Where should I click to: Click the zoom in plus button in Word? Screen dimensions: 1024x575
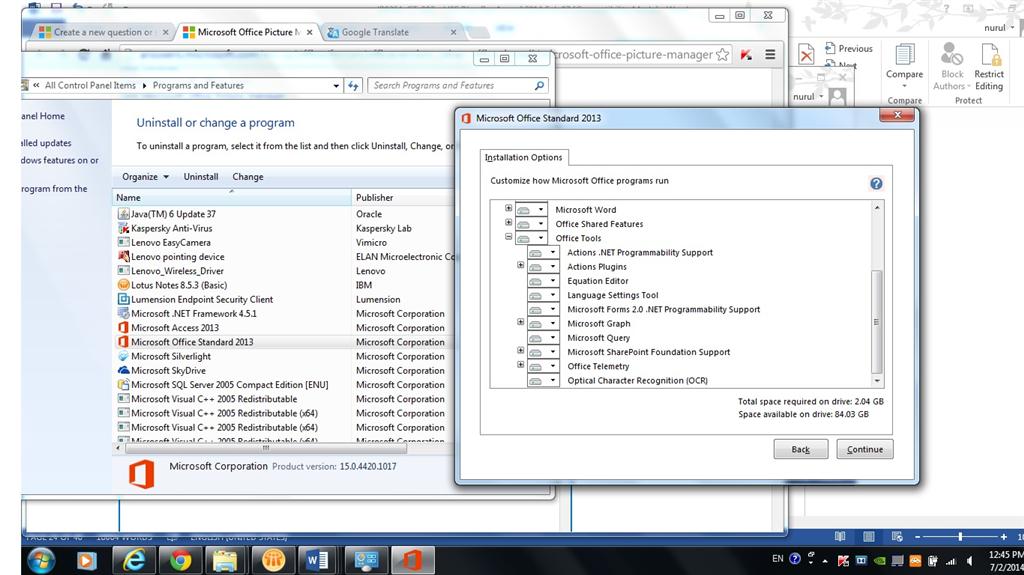[1004, 536]
